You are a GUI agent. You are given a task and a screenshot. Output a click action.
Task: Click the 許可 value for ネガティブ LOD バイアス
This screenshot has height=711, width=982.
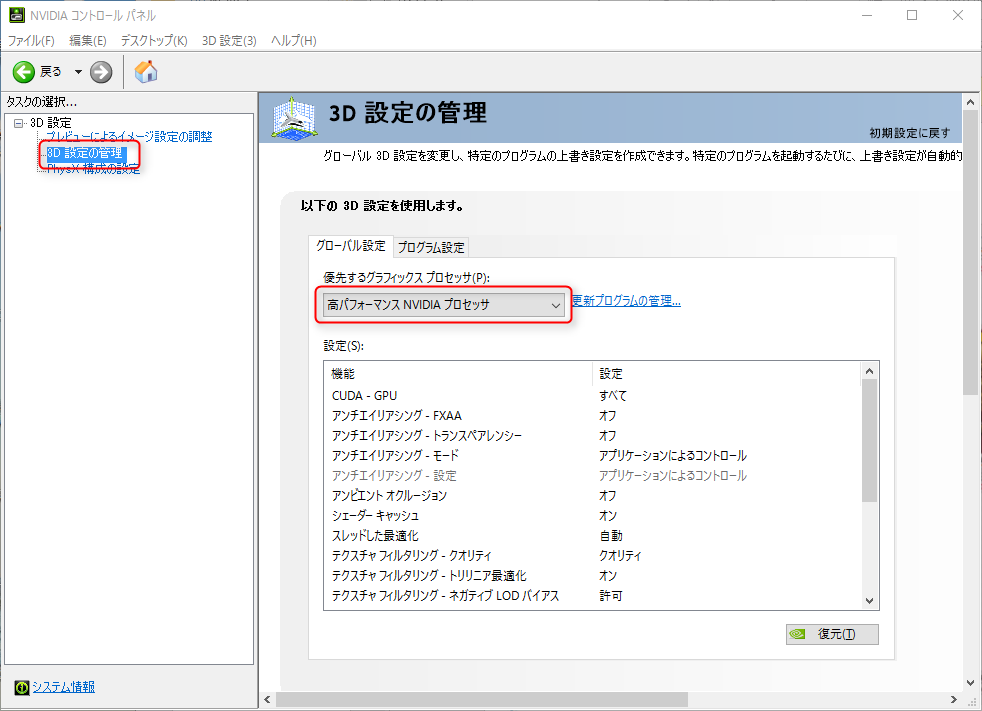[x=611, y=596]
